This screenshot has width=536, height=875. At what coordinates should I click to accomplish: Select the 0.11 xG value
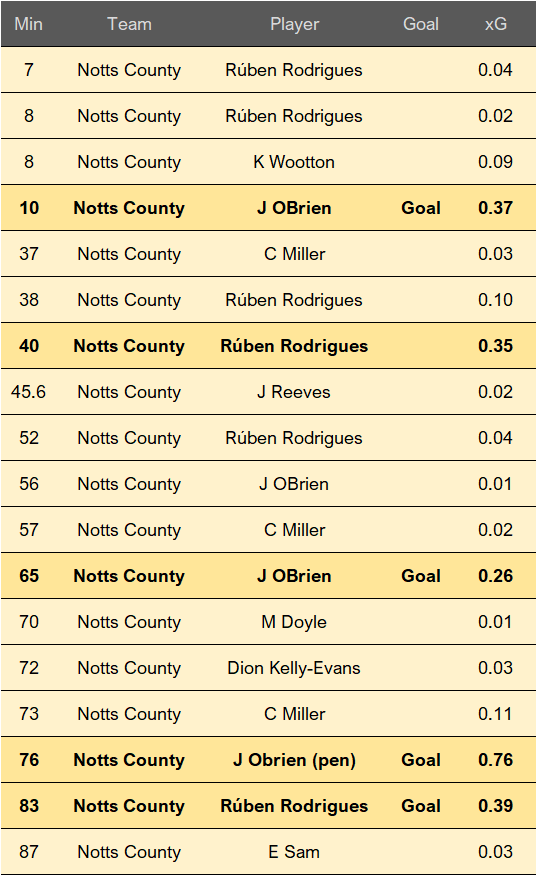point(495,714)
